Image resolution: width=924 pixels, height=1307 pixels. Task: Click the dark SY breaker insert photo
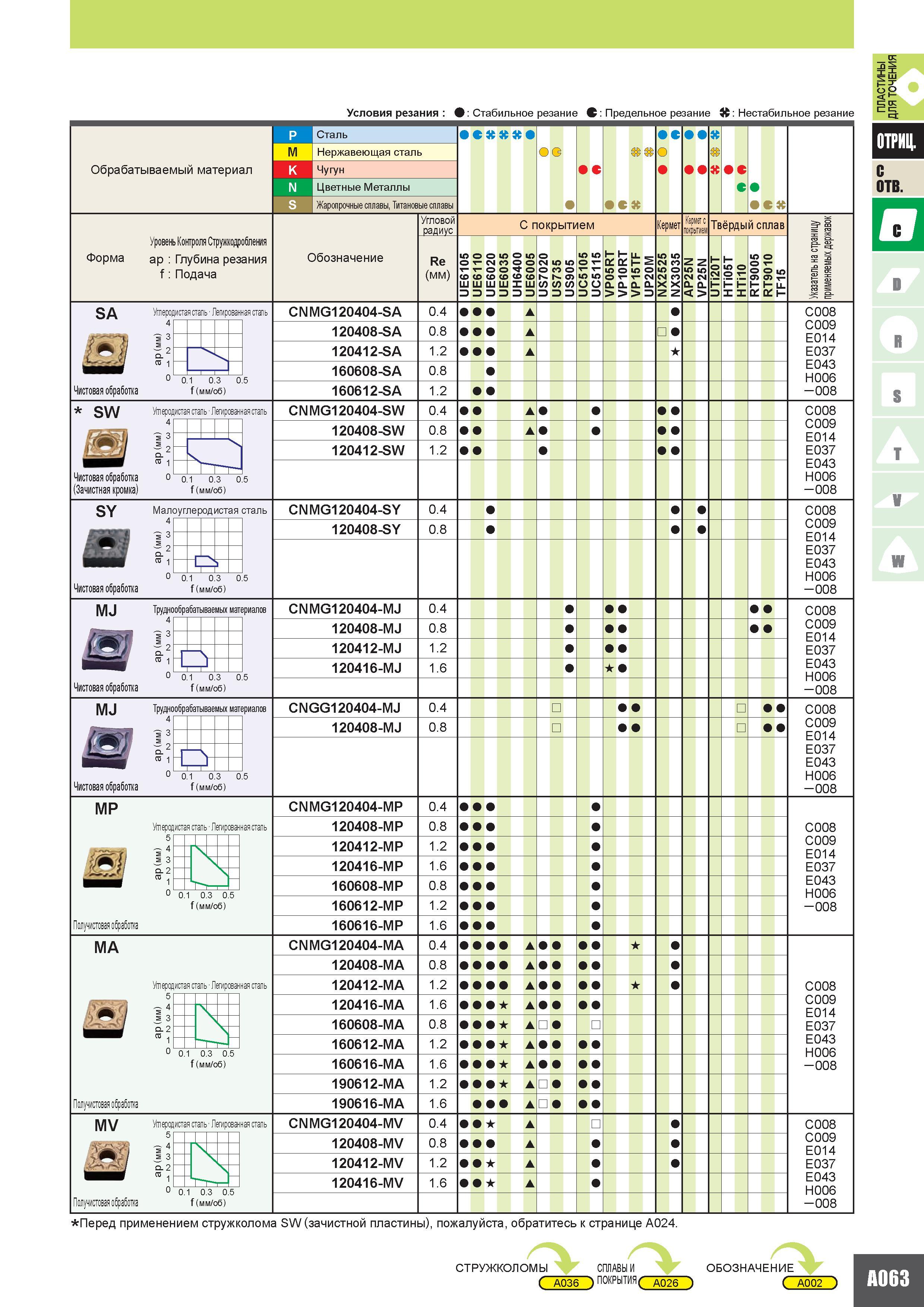(x=107, y=548)
